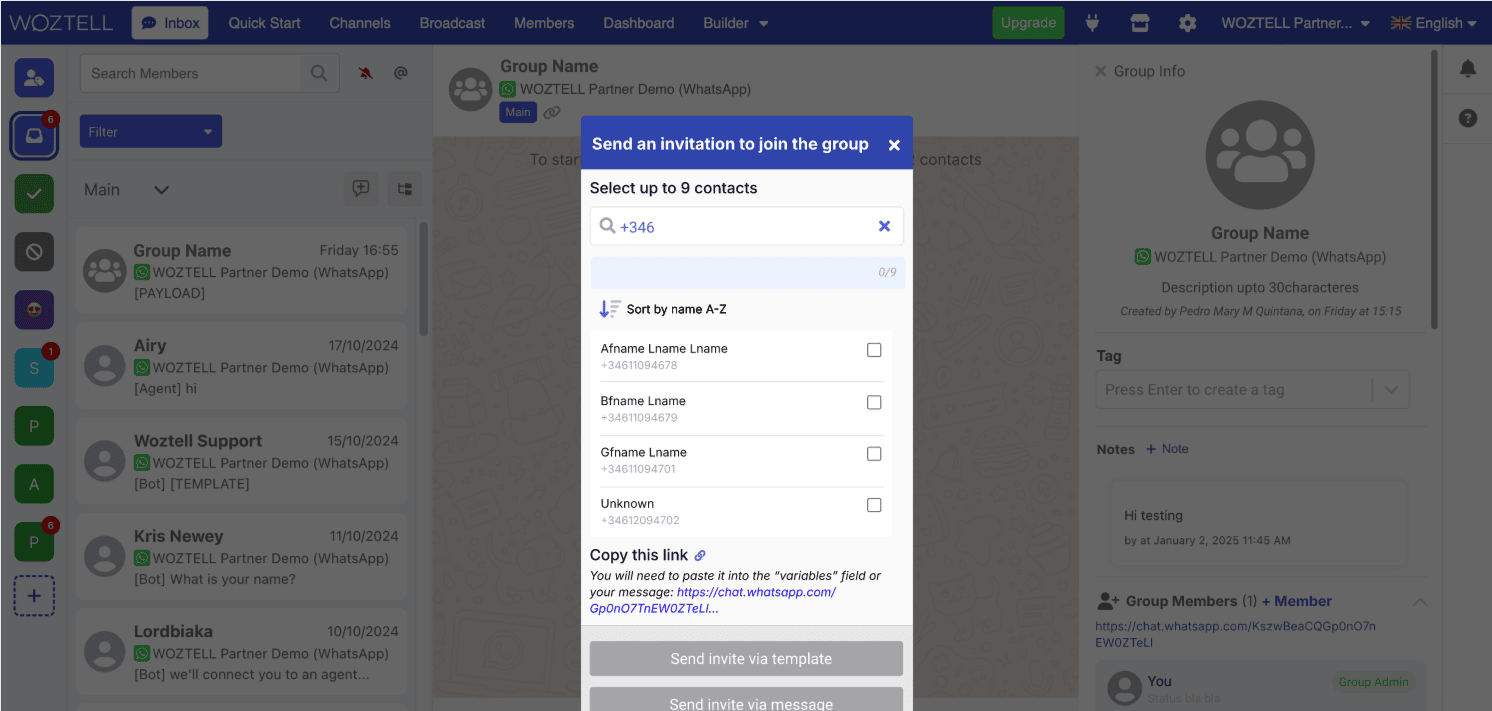Click Send invite via template button
The height and width of the screenshot is (711, 1492).
[746, 659]
